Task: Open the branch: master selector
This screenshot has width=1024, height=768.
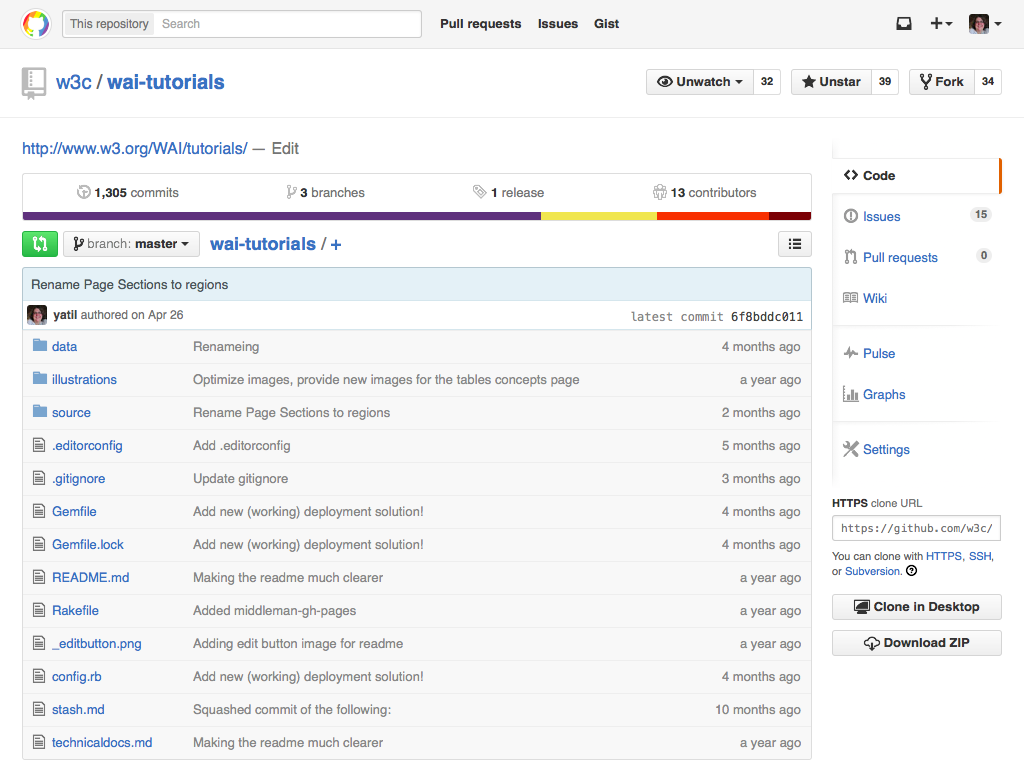Action: tap(131, 244)
